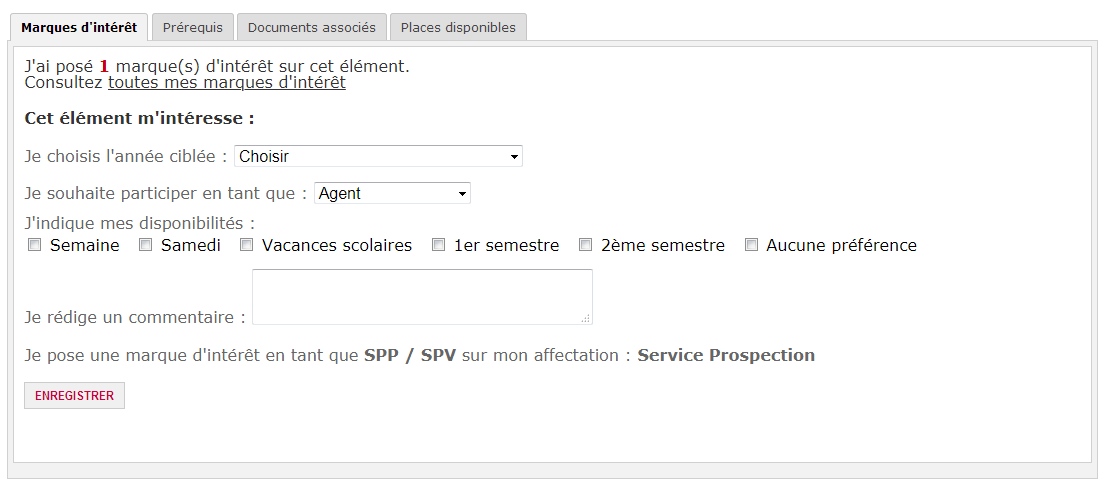This screenshot has width=1109, height=486.
Task: Open the Documents associés tab
Action: click(x=312, y=28)
